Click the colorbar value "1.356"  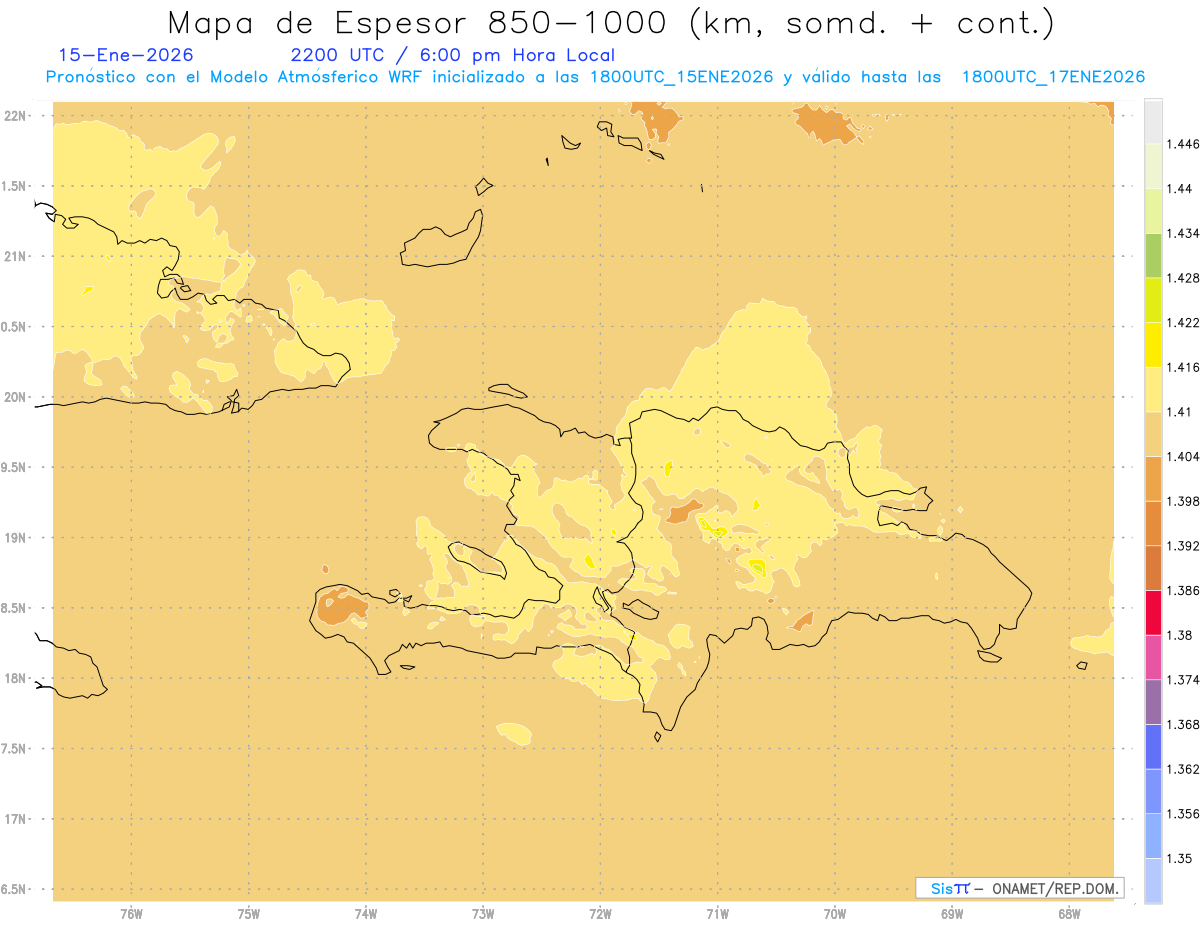[1185, 814]
